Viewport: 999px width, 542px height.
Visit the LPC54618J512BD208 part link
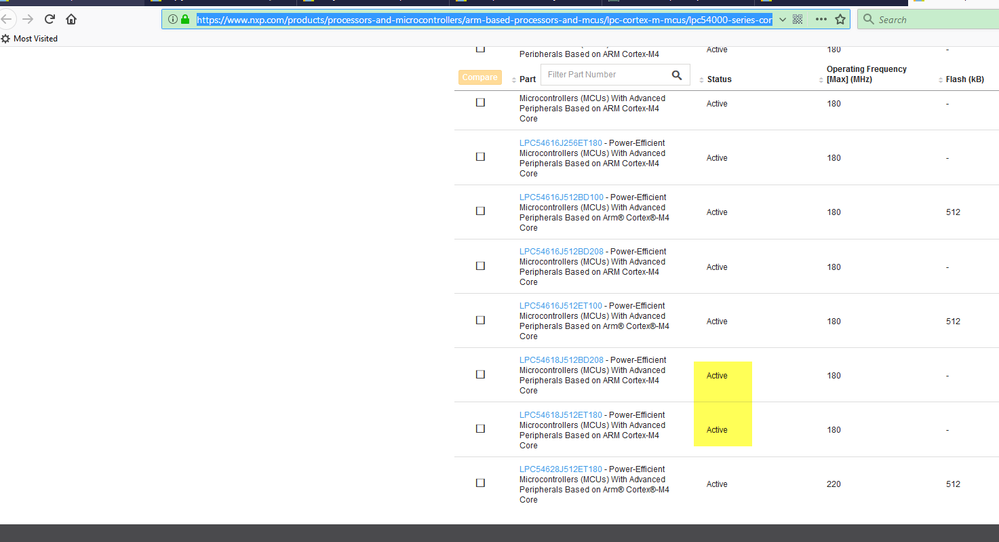[561, 360]
